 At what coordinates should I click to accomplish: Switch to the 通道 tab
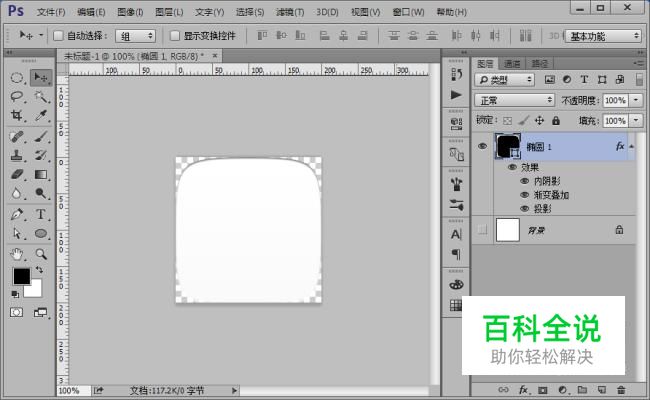tap(511, 62)
